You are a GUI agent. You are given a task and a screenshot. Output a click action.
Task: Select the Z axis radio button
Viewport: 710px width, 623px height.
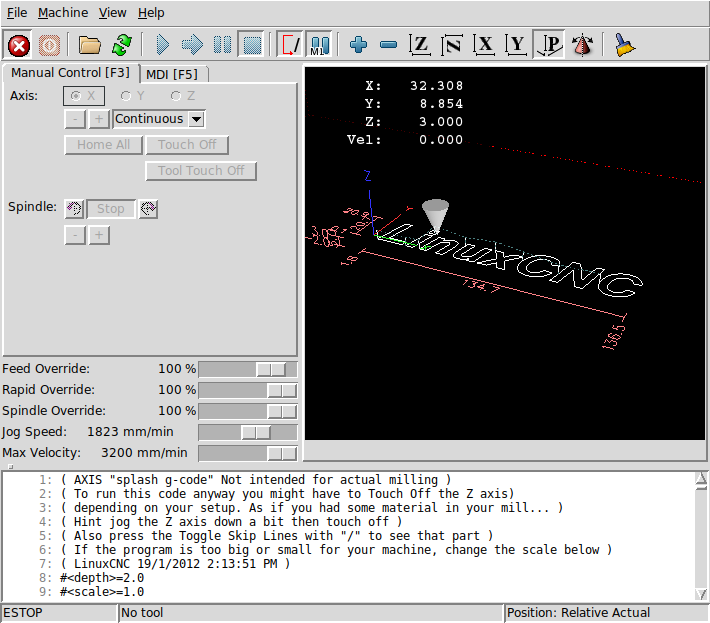(x=182, y=96)
